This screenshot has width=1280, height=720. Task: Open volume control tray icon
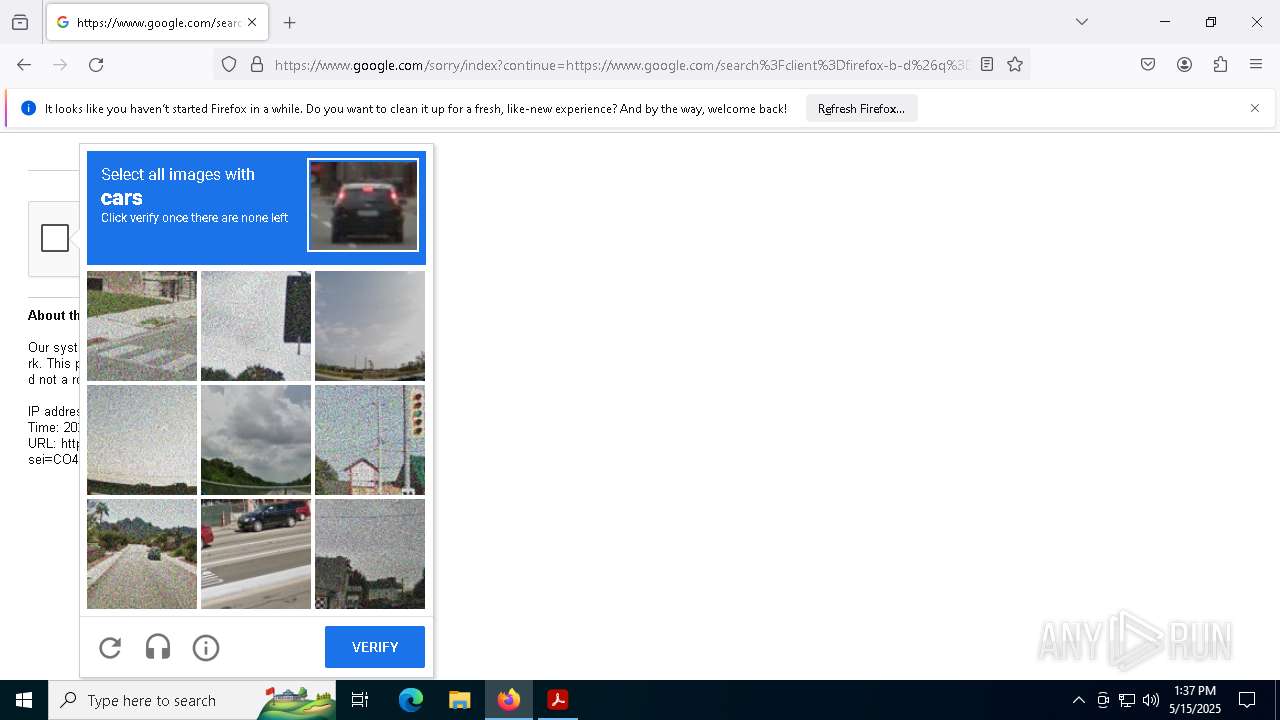1151,700
